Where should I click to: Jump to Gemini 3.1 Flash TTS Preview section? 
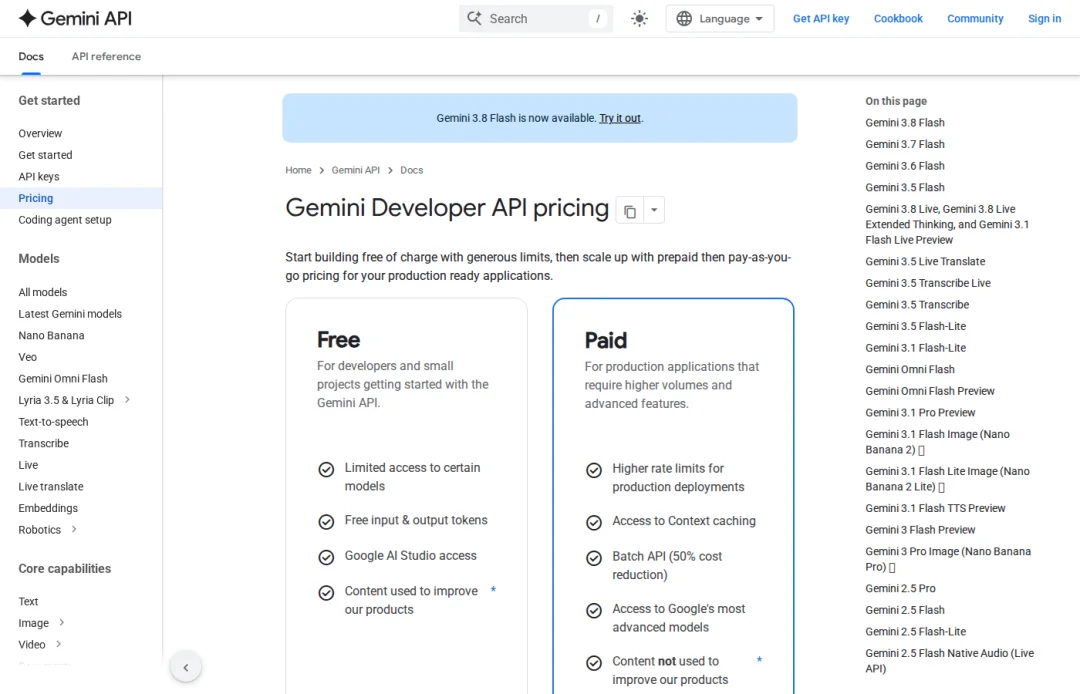click(x=935, y=508)
